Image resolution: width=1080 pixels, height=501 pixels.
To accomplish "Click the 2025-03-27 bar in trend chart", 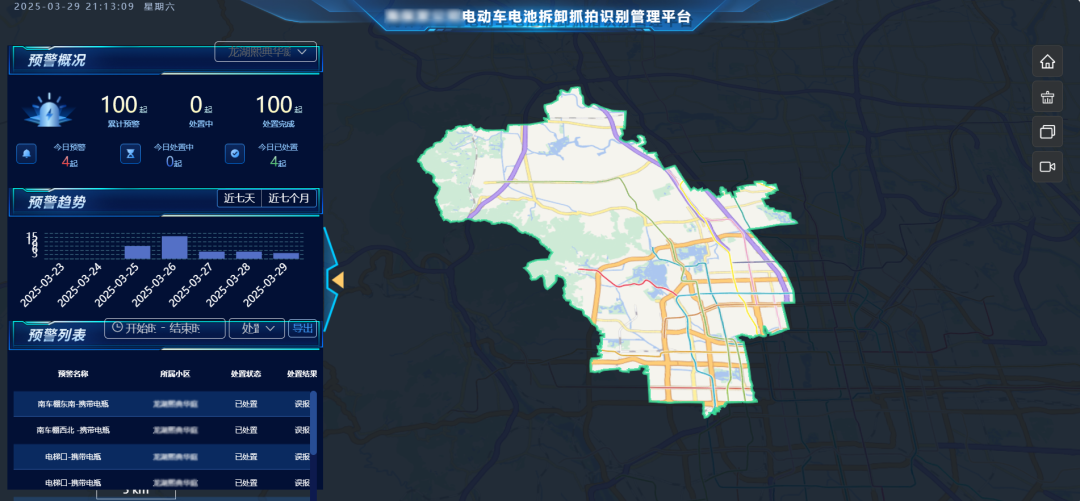I will 211,255.
